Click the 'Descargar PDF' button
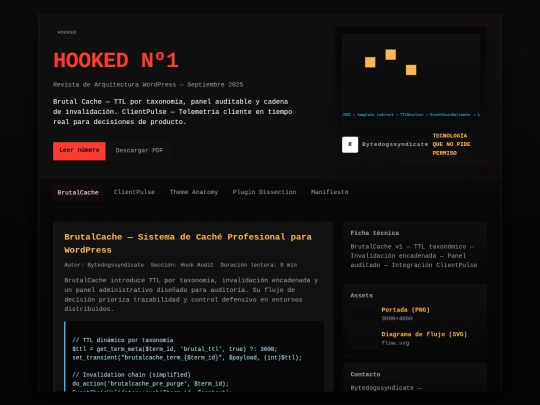 click(139, 151)
